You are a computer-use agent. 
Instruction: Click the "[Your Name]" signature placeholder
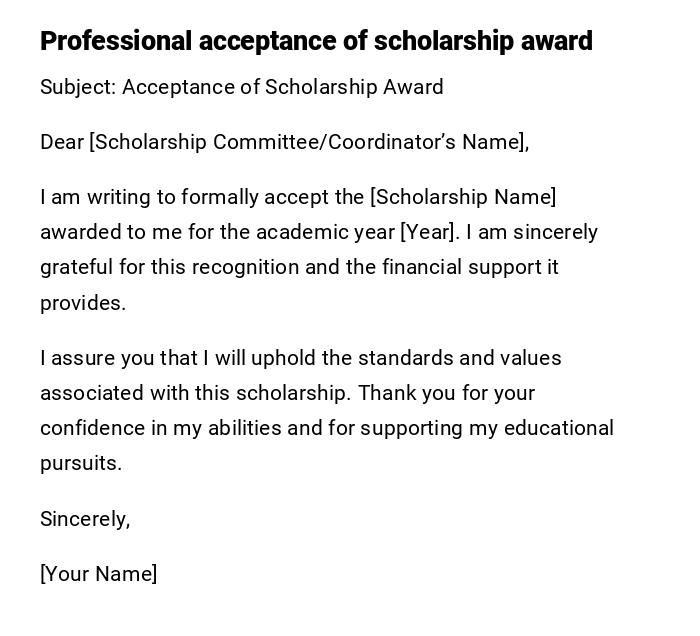tap(98, 574)
